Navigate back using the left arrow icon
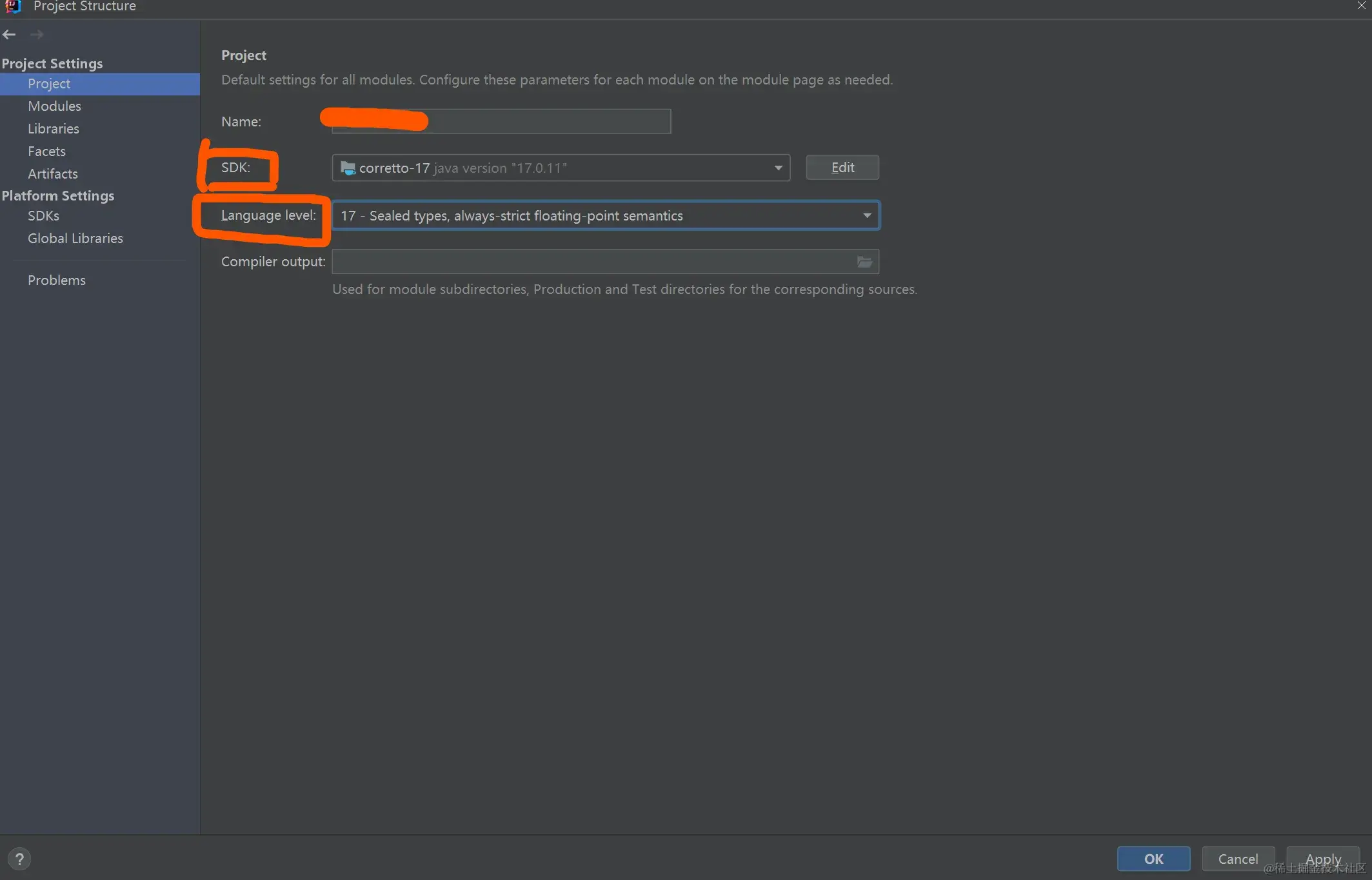1372x880 pixels. click(9, 34)
